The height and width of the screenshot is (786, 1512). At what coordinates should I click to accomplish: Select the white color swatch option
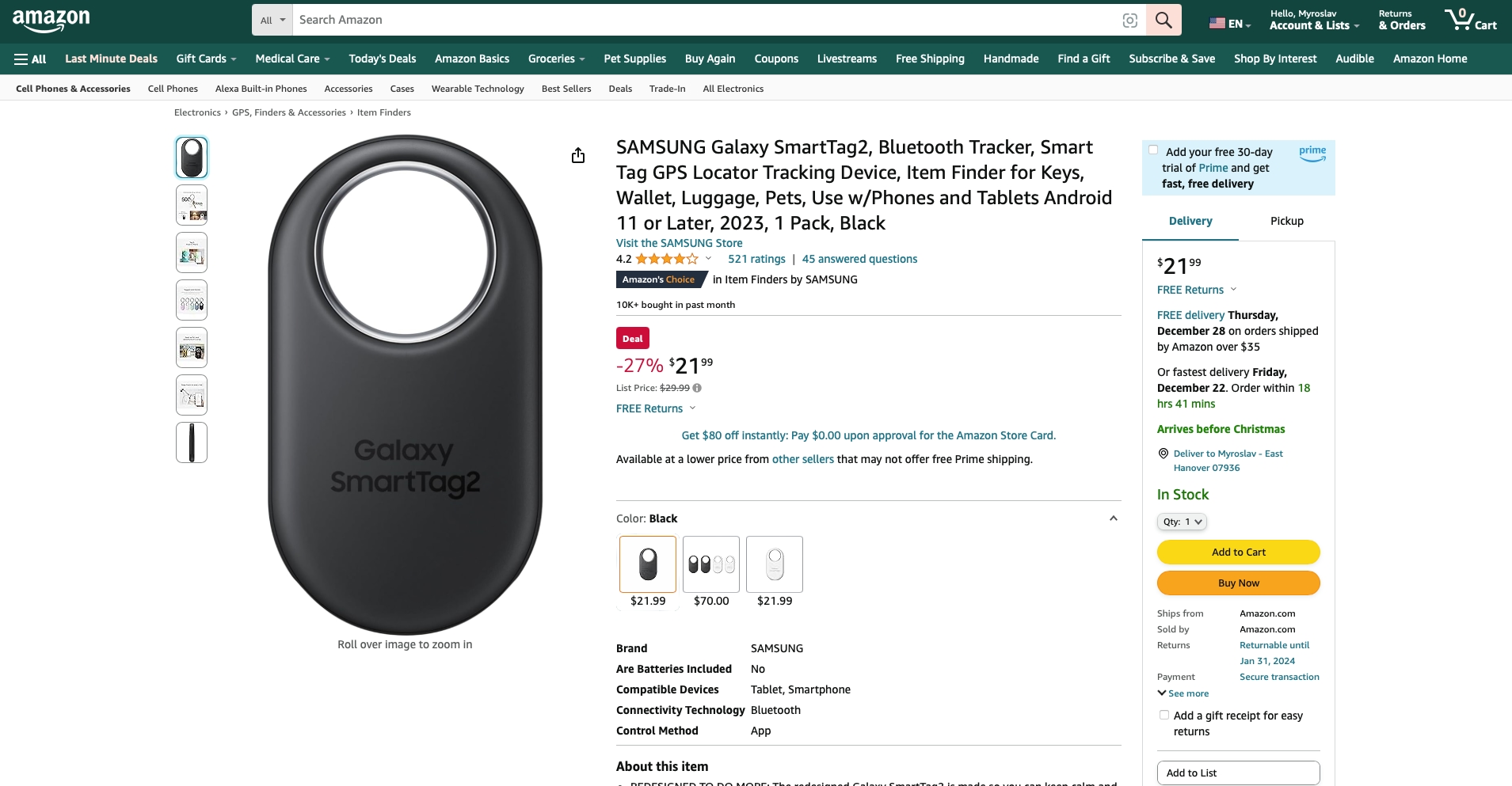pyautogui.click(x=774, y=564)
